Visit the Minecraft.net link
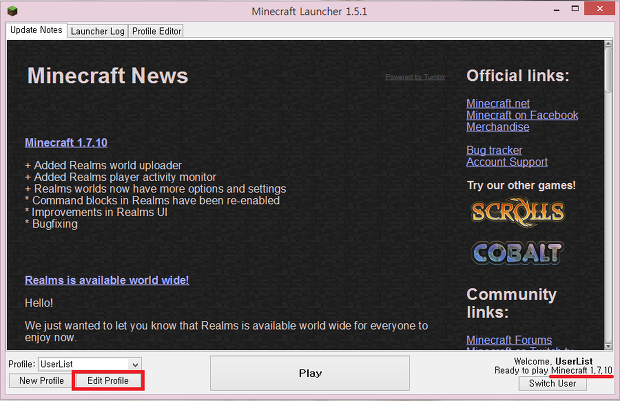The height and width of the screenshot is (401, 620). (498, 103)
